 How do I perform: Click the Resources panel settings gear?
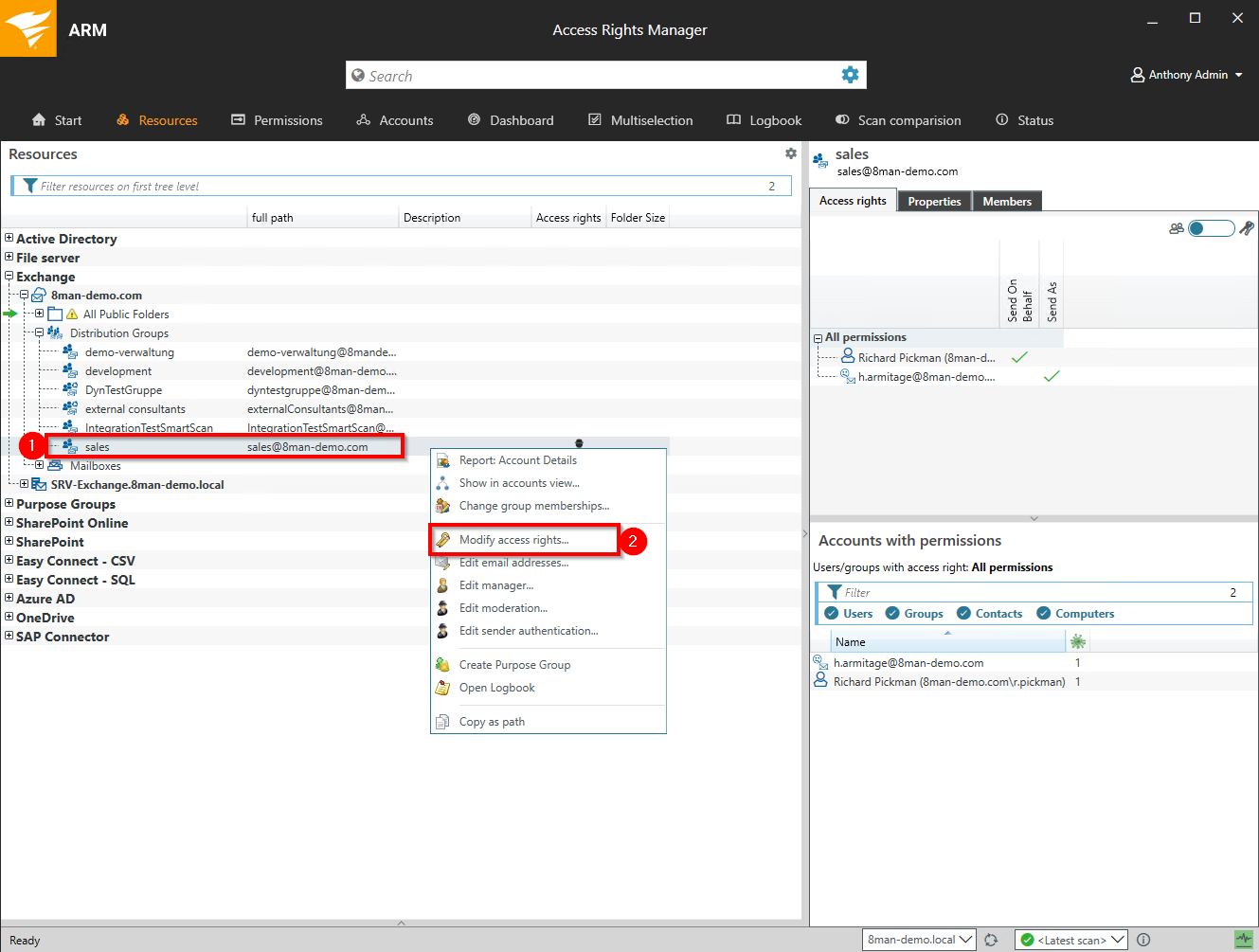coord(791,153)
